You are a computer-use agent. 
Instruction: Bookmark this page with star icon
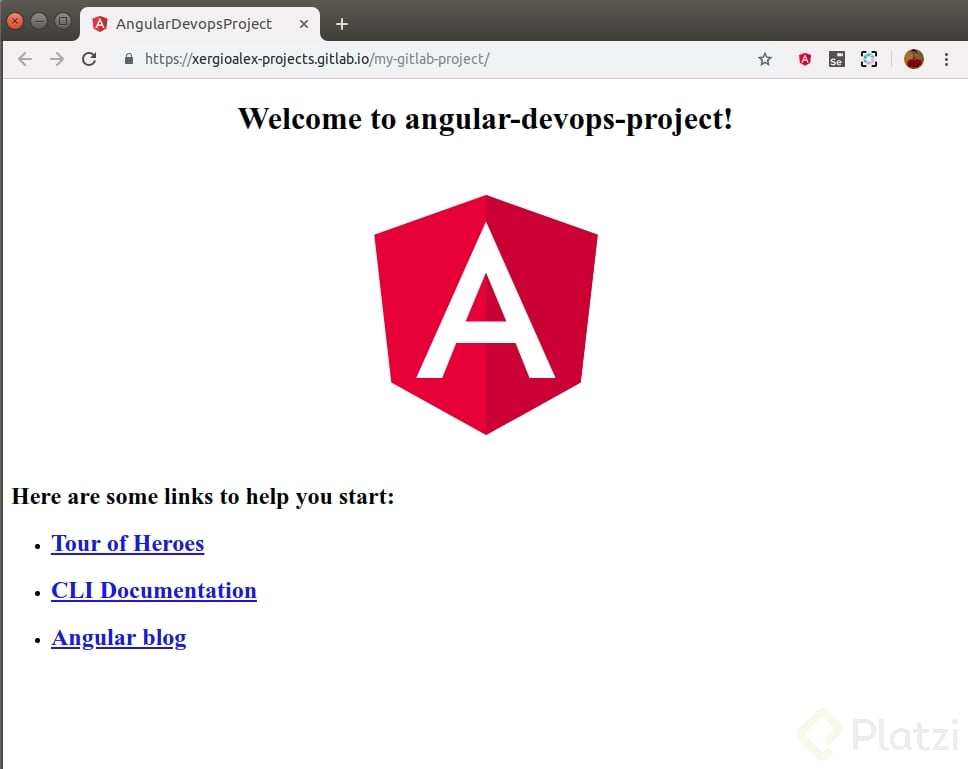pos(765,59)
